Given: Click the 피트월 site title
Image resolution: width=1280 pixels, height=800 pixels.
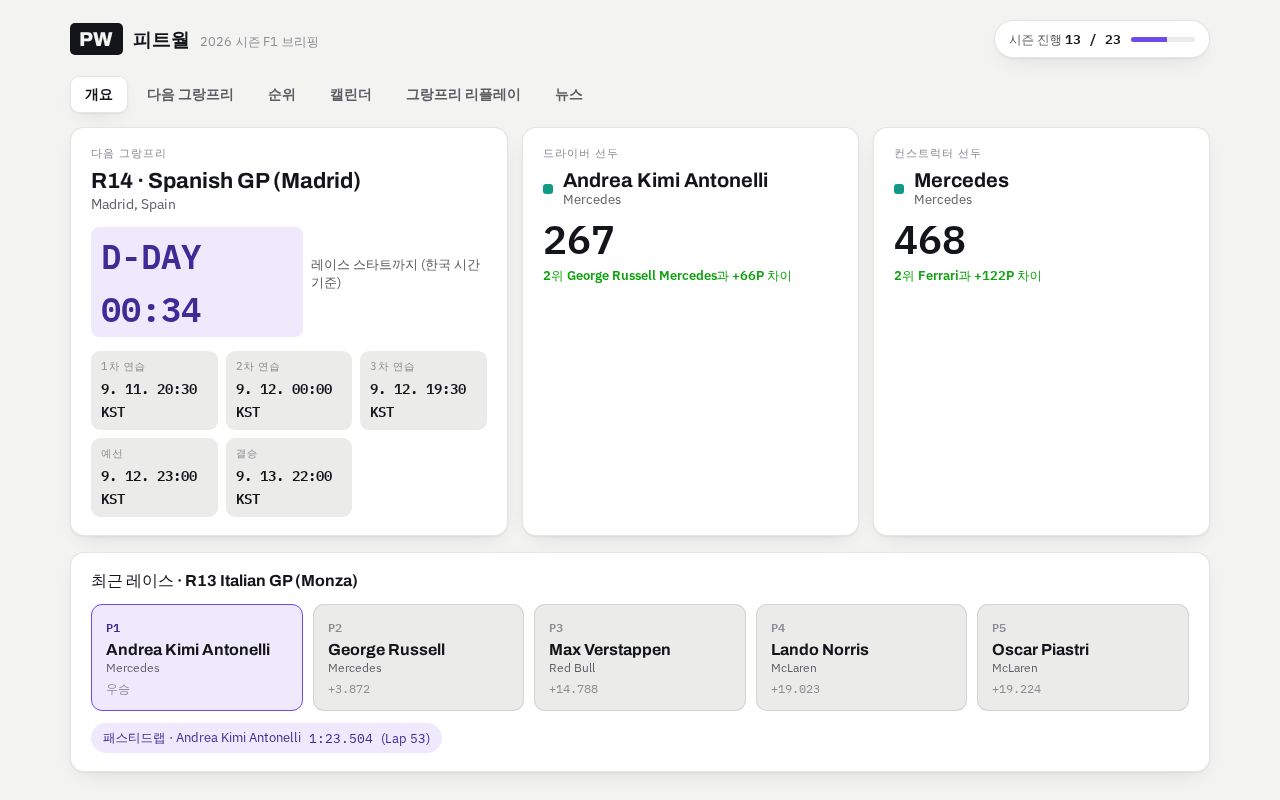Looking at the screenshot, I should click(161, 40).
